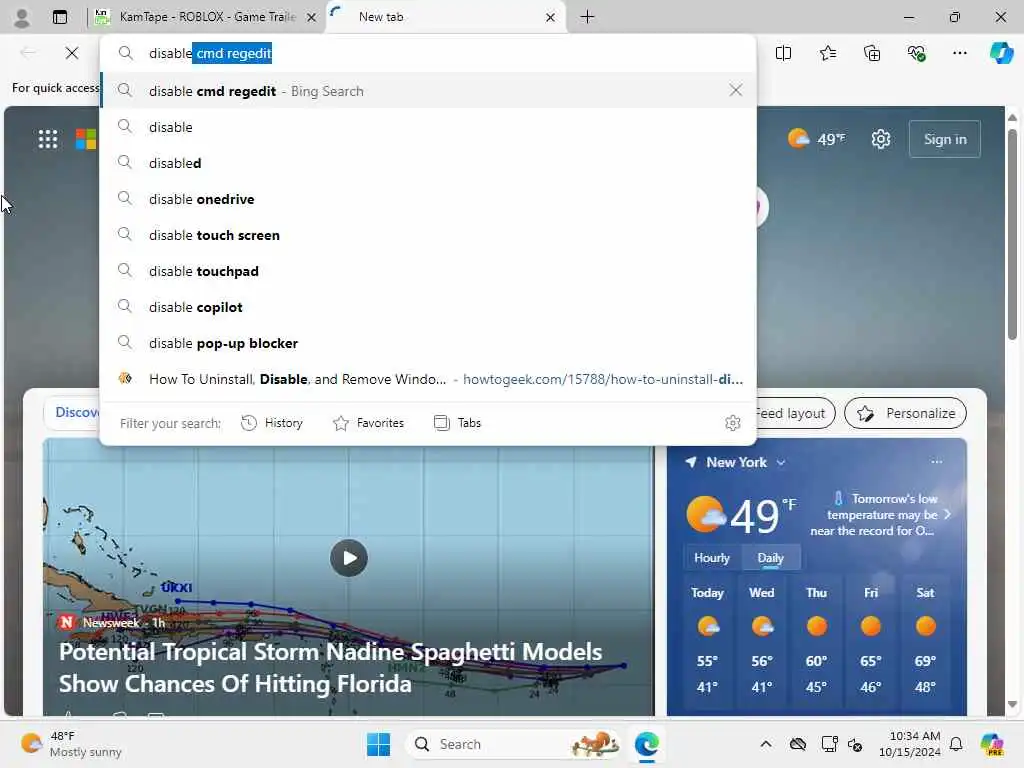Open the app launcher grid icon
Viewport: 1024px width, 768px height.
point(48,139)
